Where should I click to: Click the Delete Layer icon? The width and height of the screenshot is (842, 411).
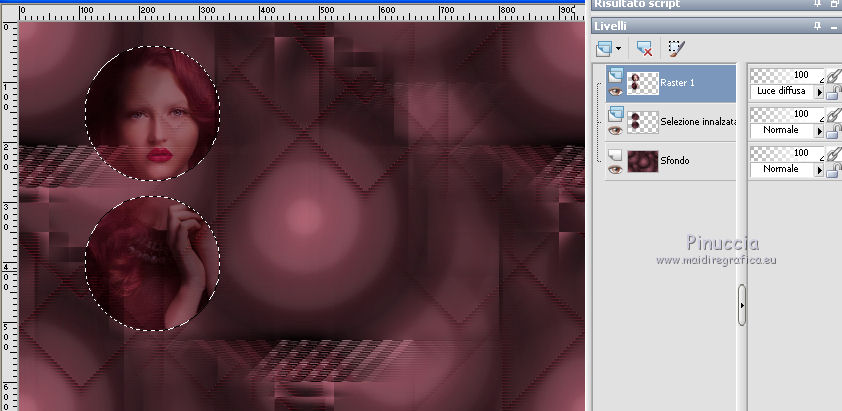644,49
